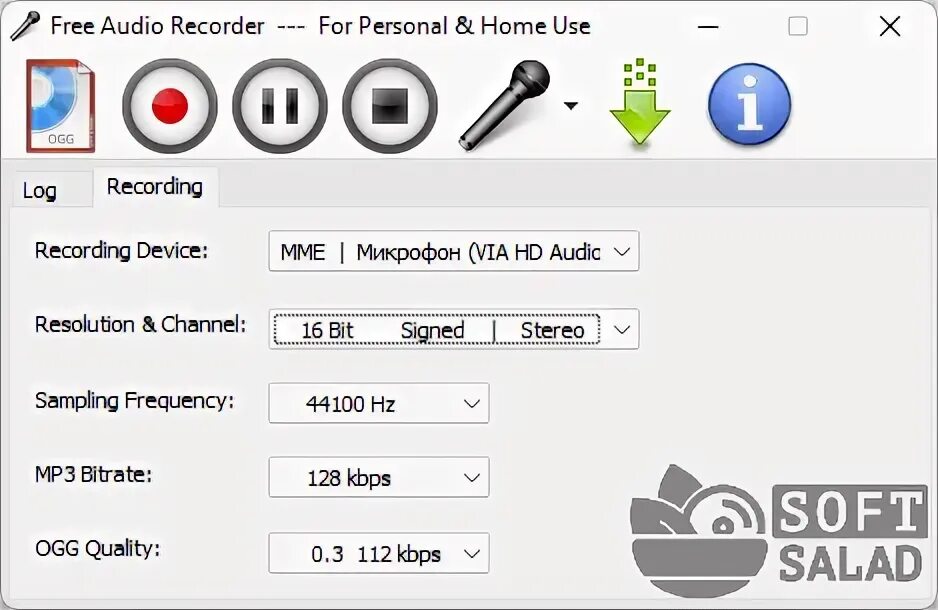Open the Recording Device dropdown
Image resolution: width=938 pixels, height=610 pixels.
click(453, 251)
